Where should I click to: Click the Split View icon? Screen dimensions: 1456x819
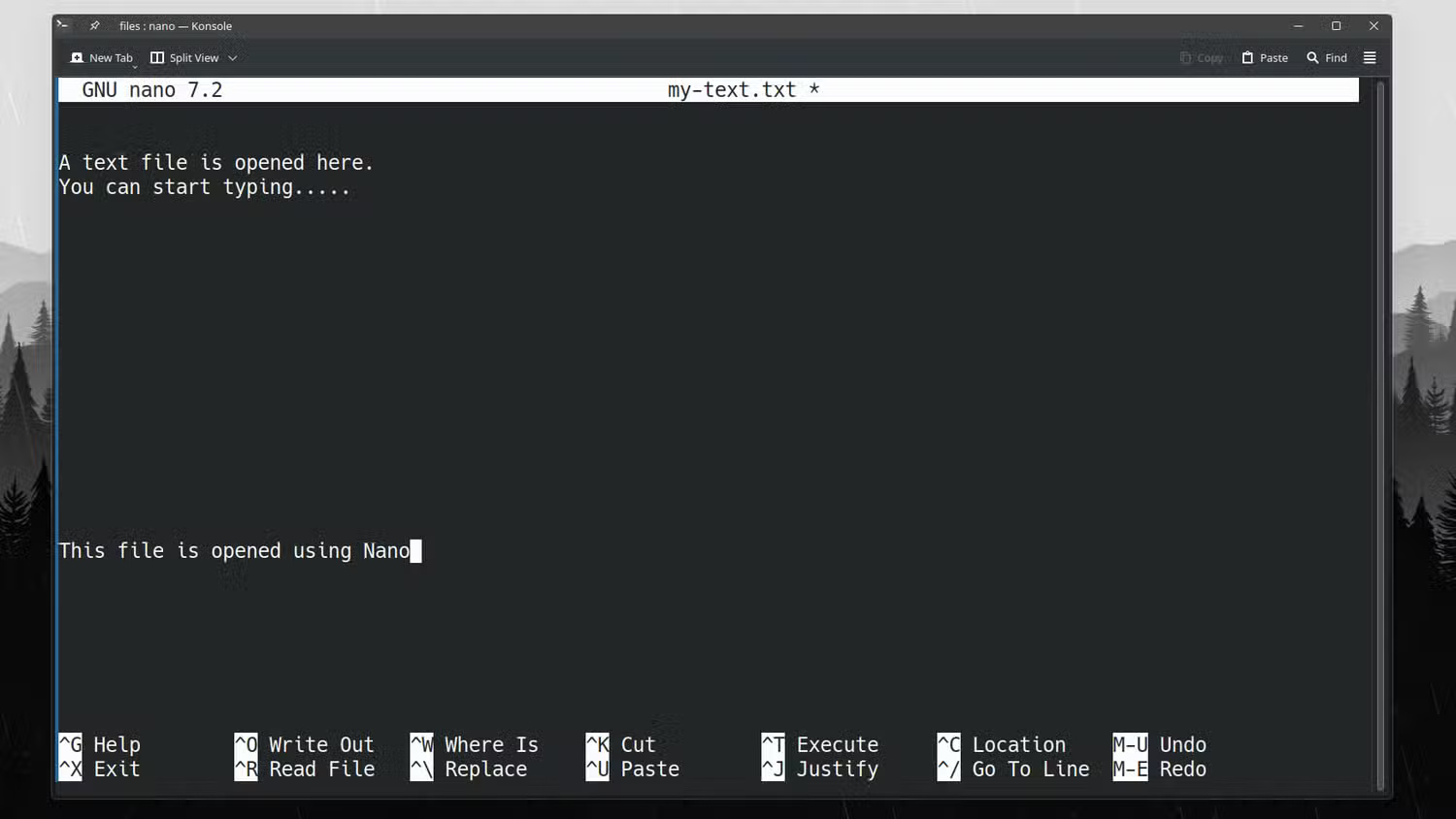[157, 58]
